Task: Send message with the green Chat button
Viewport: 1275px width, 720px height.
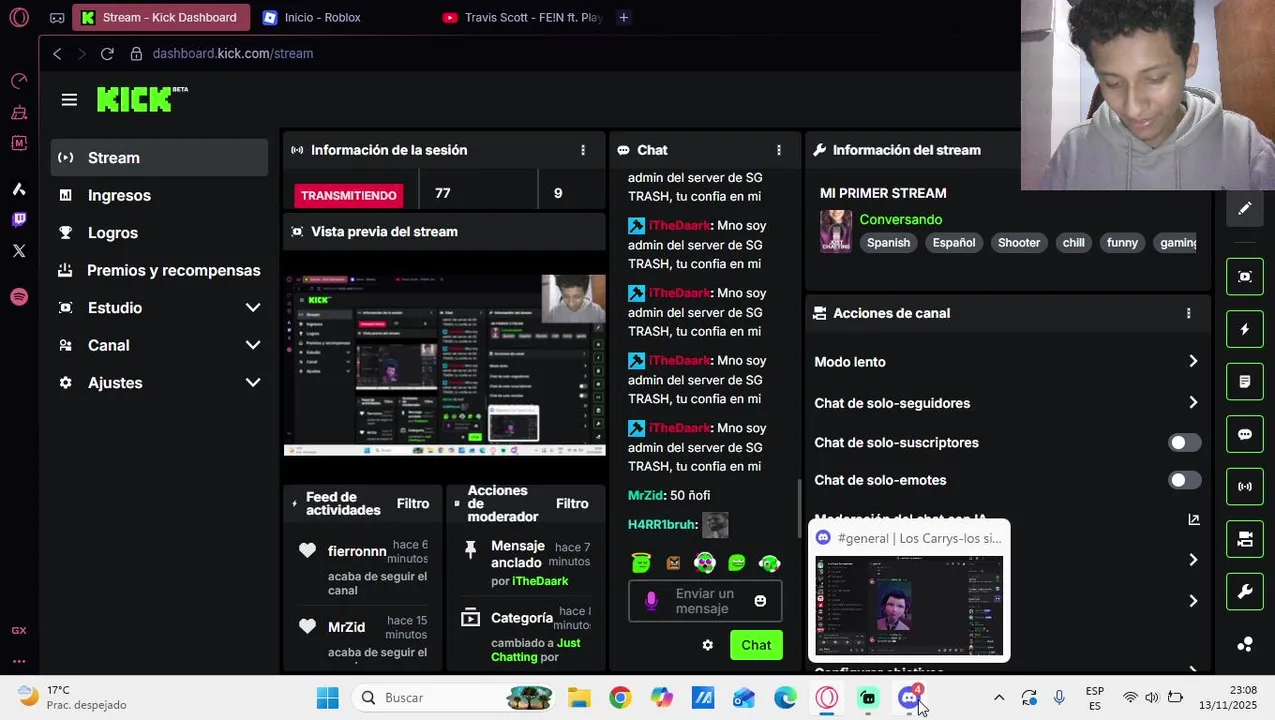Action: [756, 645]
